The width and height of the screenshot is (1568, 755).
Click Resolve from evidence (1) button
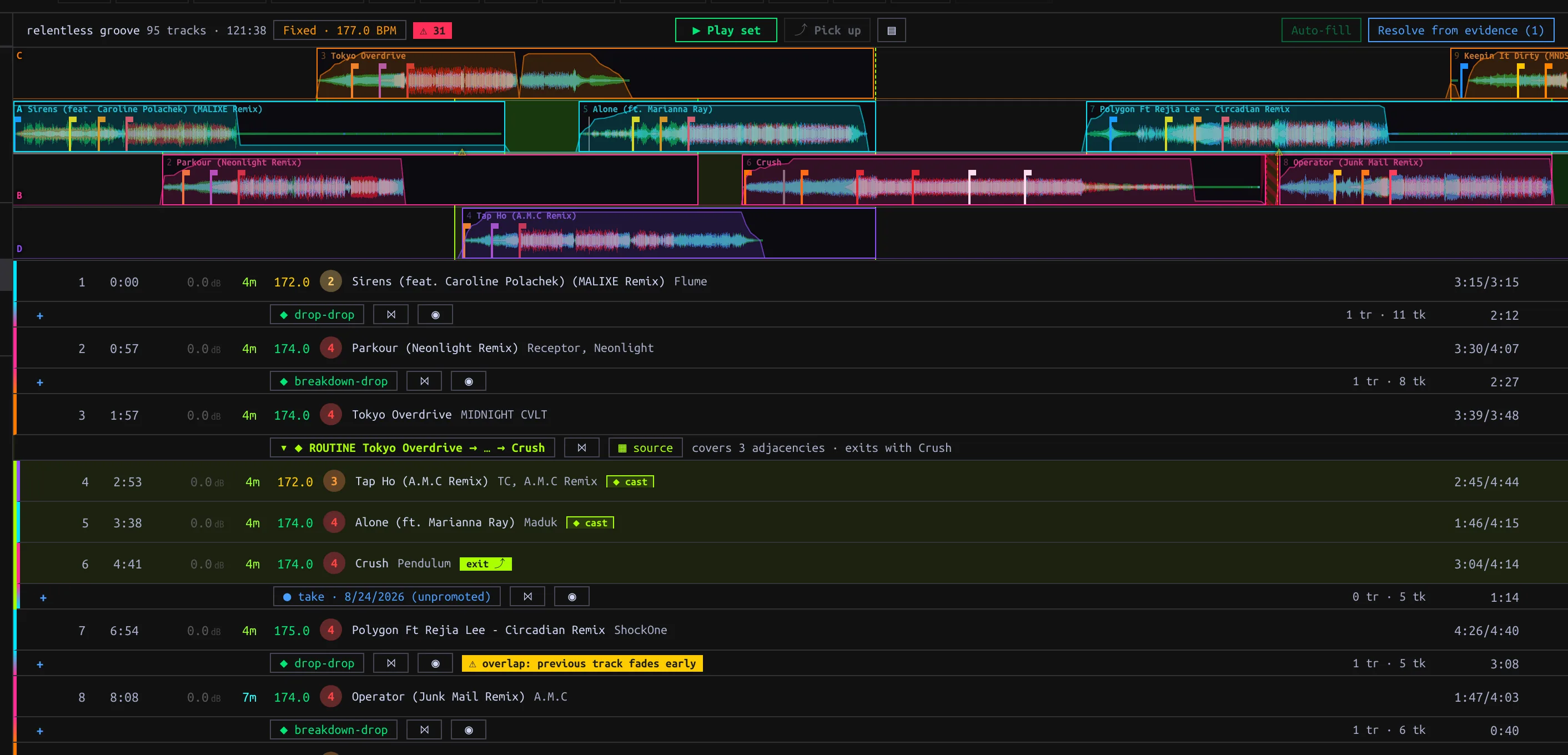pos(1461,31)
